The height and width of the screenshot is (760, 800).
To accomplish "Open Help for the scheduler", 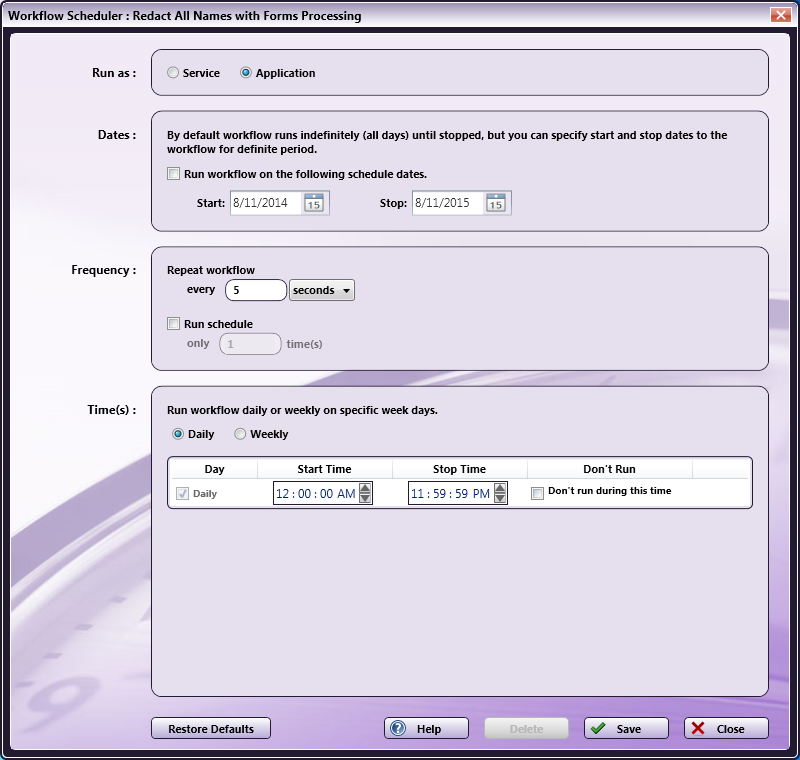I will click(427, 728).
